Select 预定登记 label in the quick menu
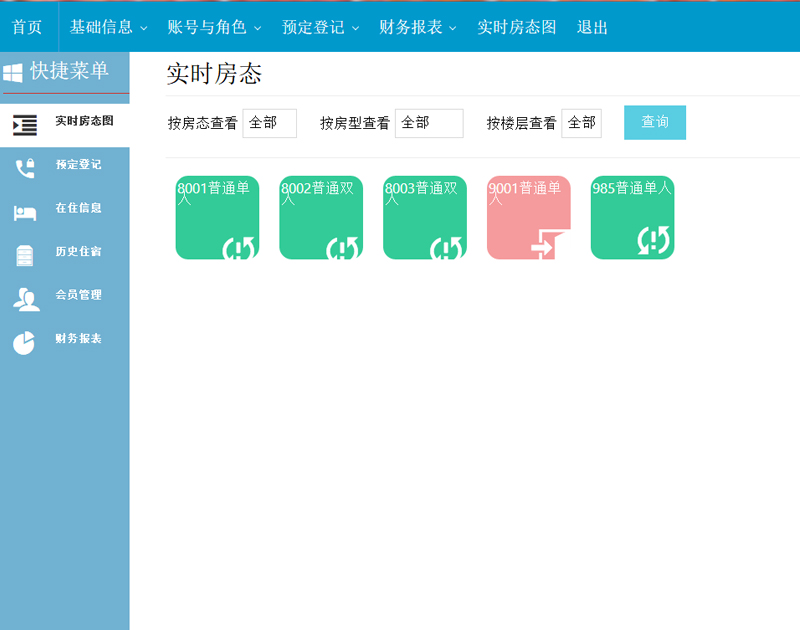800x630 pixels. point(79,164)
